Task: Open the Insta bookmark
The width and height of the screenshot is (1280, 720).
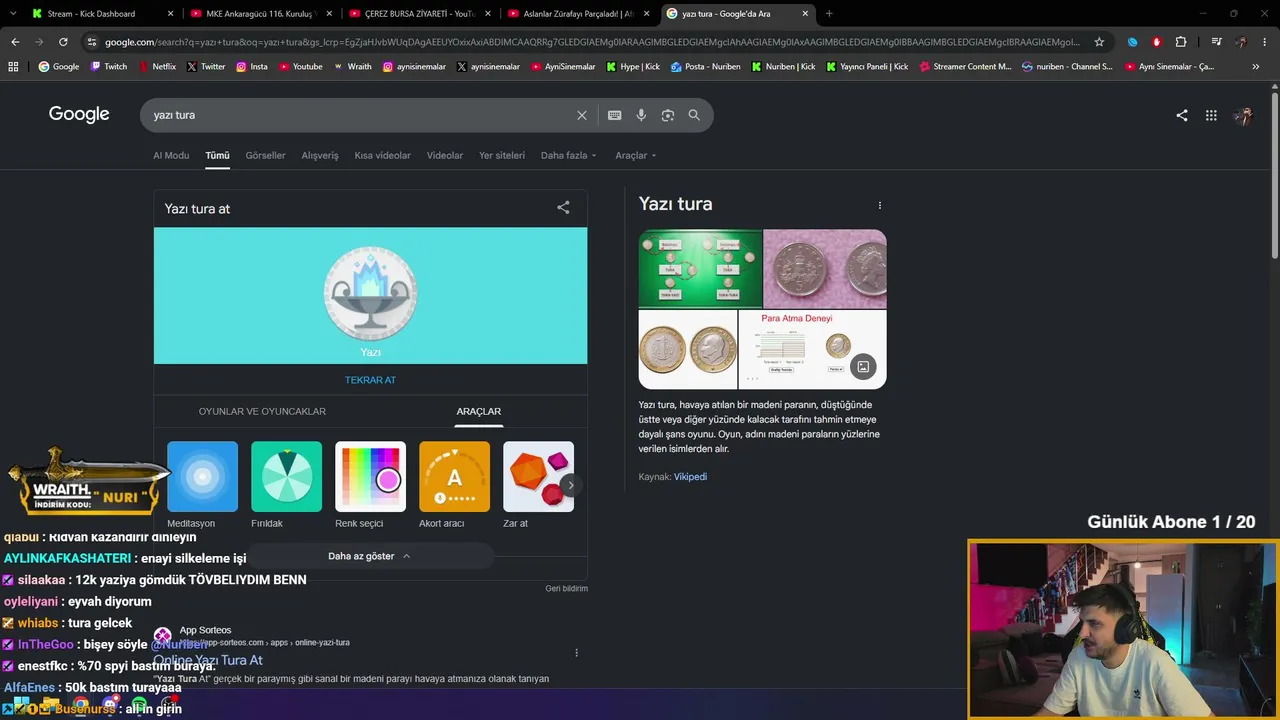Action: pos(252,67)
